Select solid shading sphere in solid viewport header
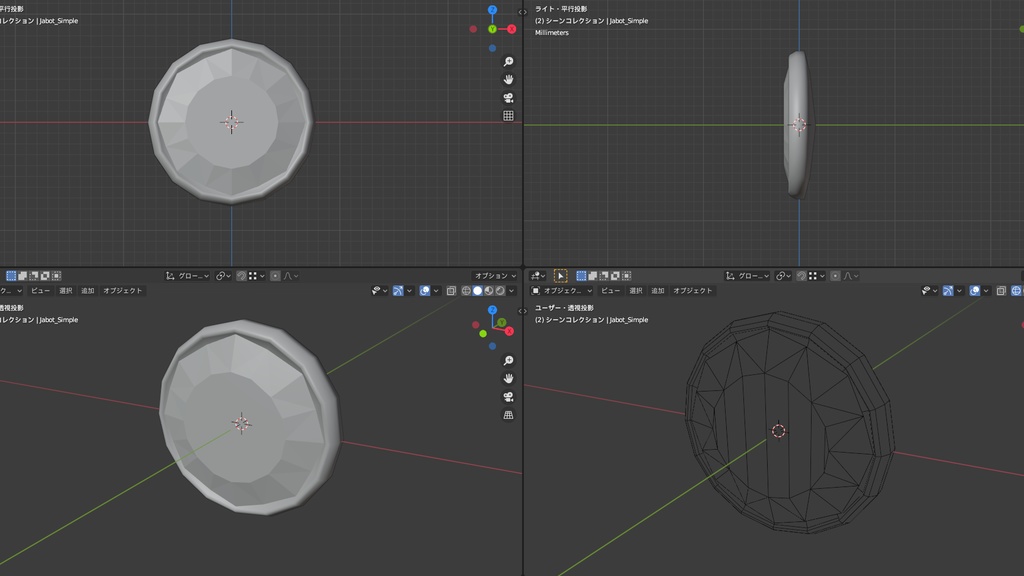The width and height of the screenshot is (1024, 576). [x=477, y=291]
